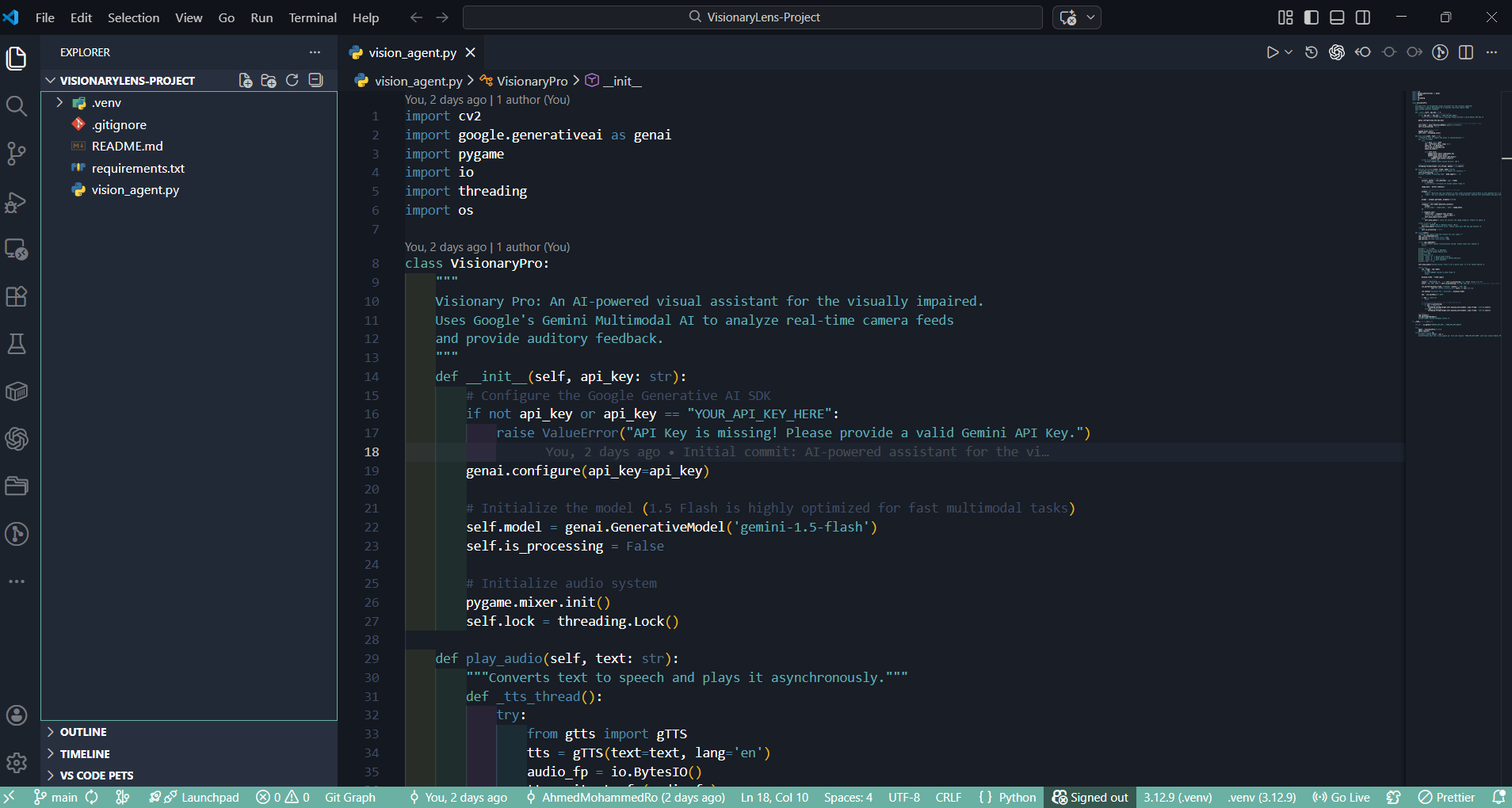
Task: Refresh the Explorer file tree
Action: (292, 81)
